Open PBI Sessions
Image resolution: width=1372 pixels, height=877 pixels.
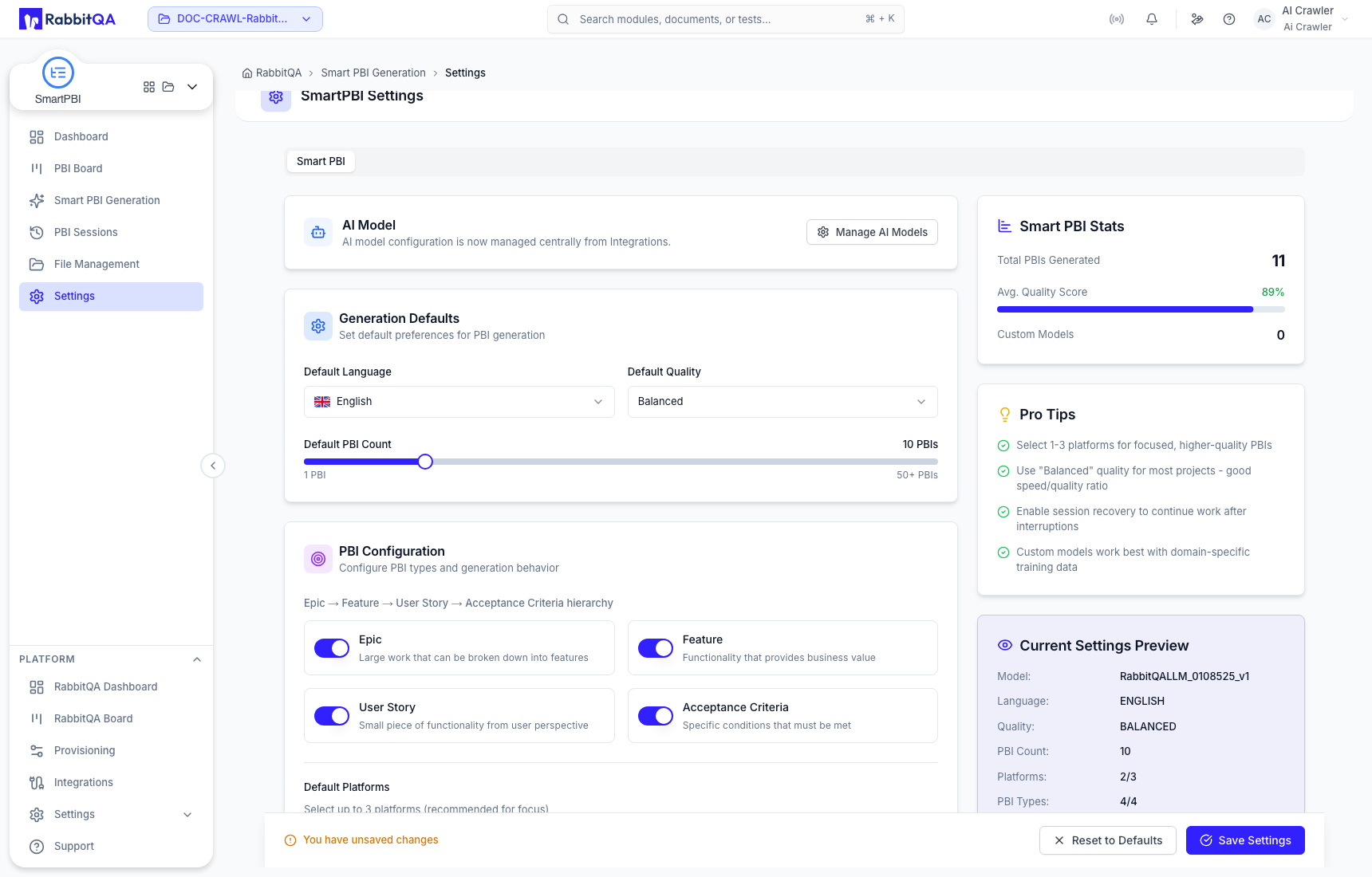tap(111, 233)
